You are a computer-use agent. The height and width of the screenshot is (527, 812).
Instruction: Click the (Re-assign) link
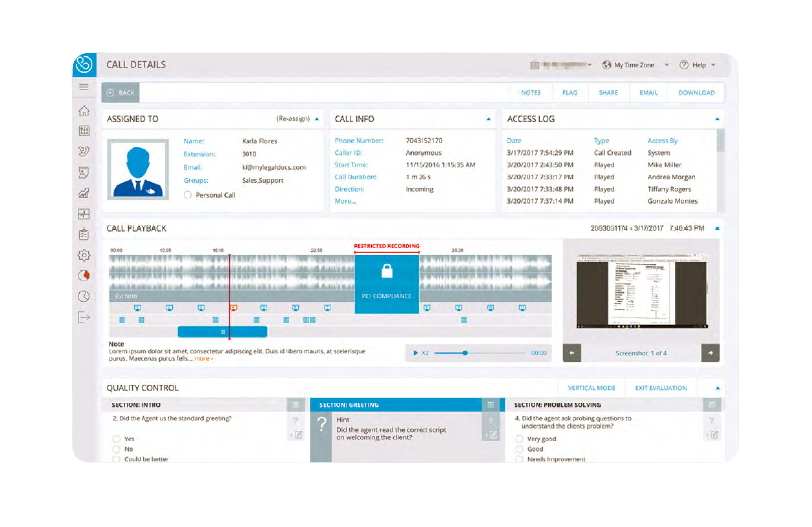tap(293, 119)
